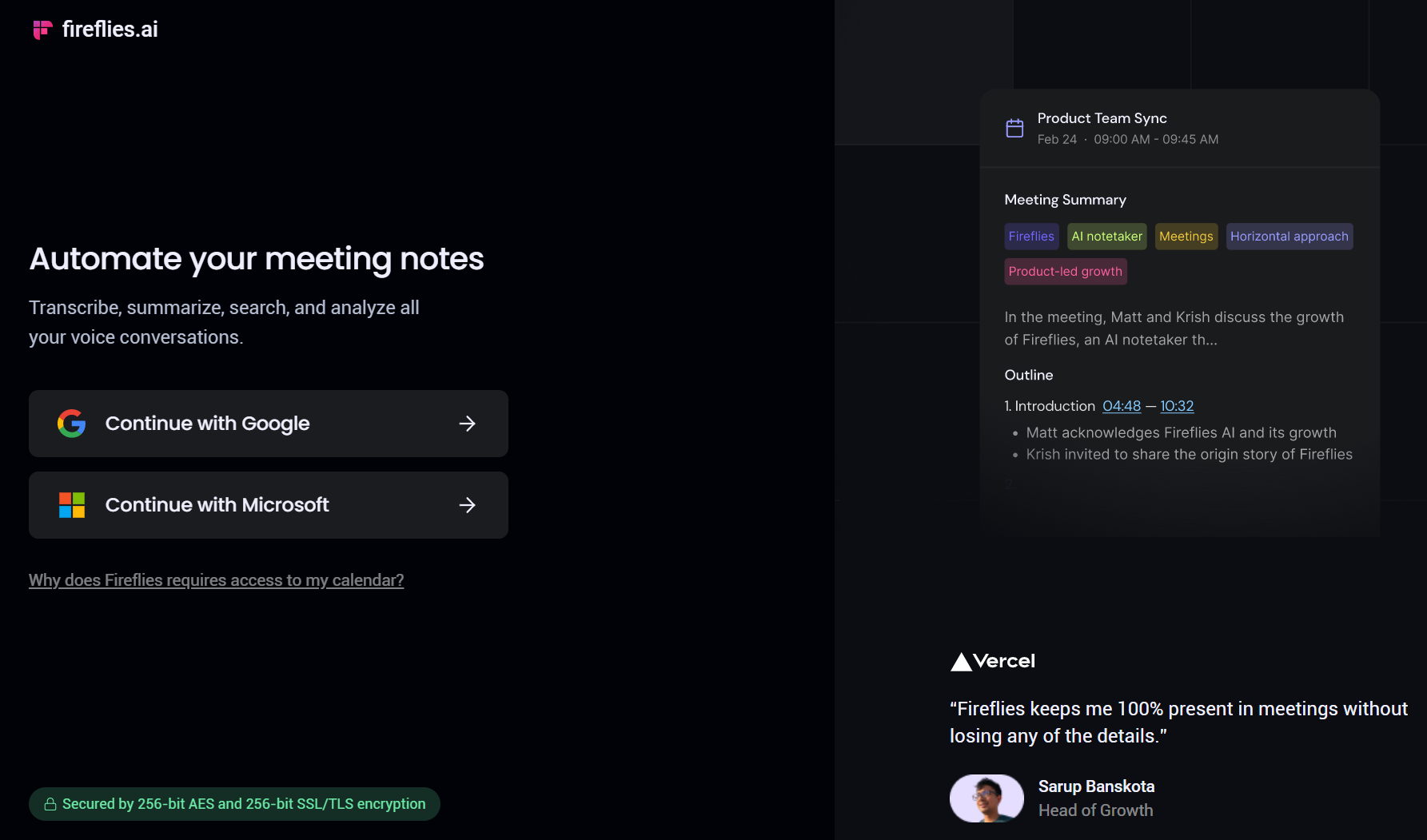Toggle the Product-led growth tag
Viewport: 1427px width, 840px height.
1065,271
